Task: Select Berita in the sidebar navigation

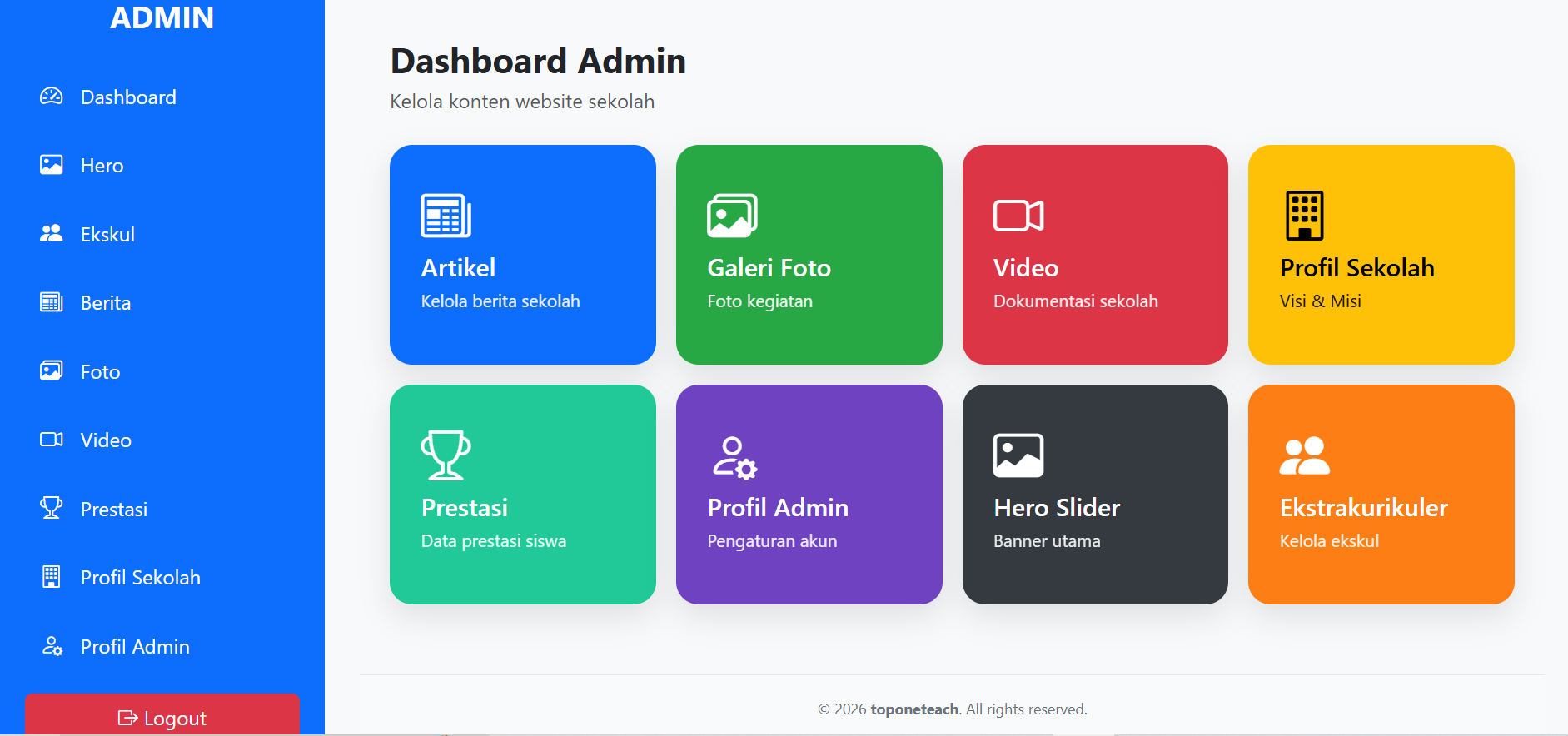Action: tap(106, 303)
